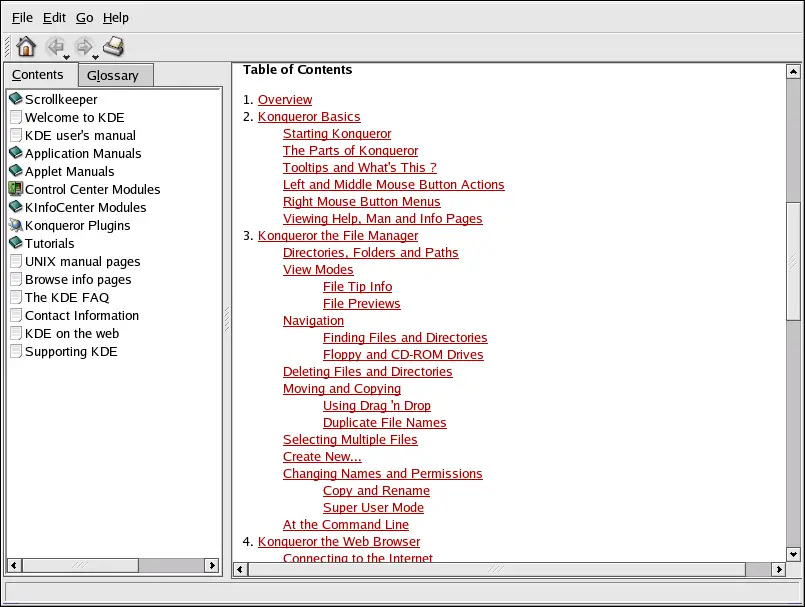Click the Tutorials book icon

pyautogui.click(x=15, y=243)
